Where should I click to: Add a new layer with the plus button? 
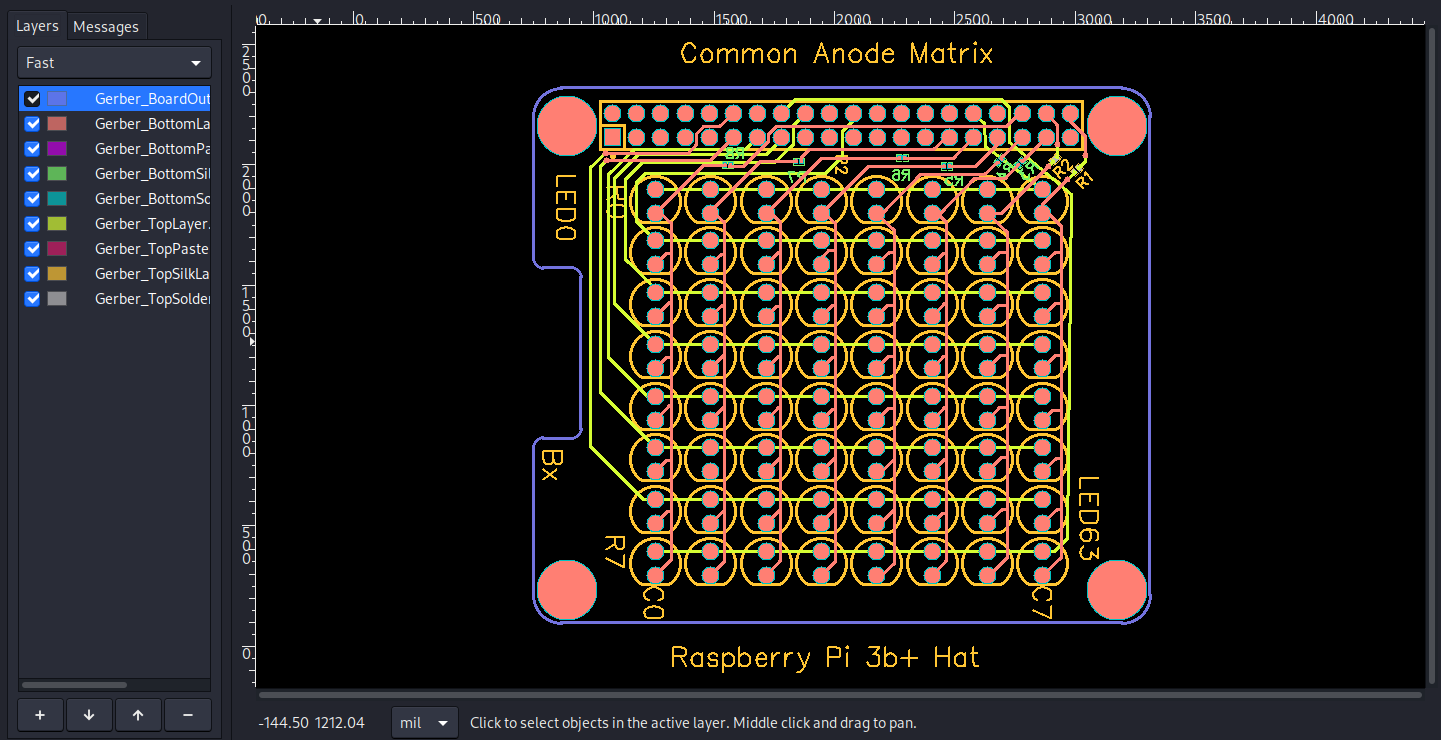coord(40,715)
